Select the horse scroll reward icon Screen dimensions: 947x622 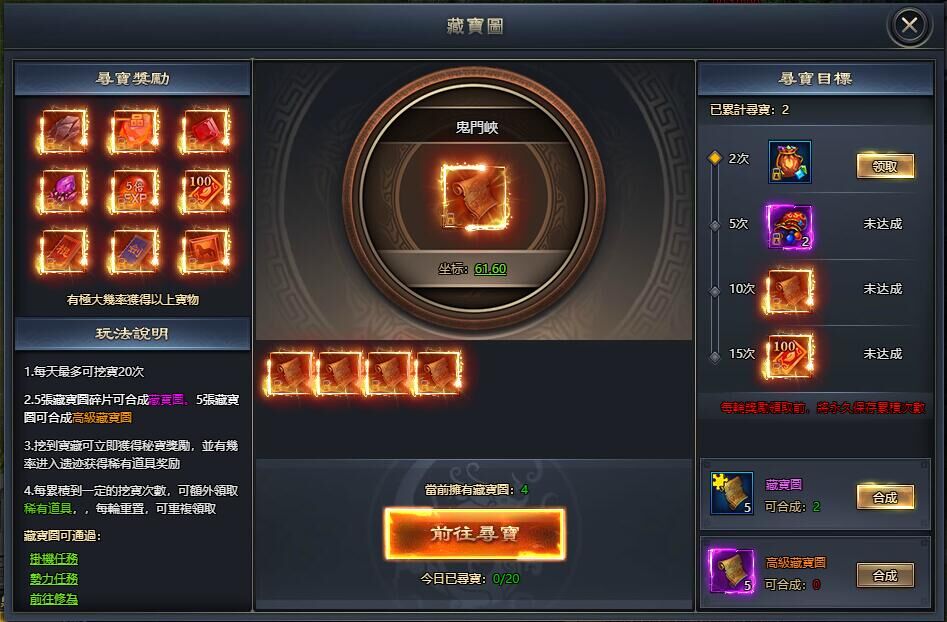[205, 251]
